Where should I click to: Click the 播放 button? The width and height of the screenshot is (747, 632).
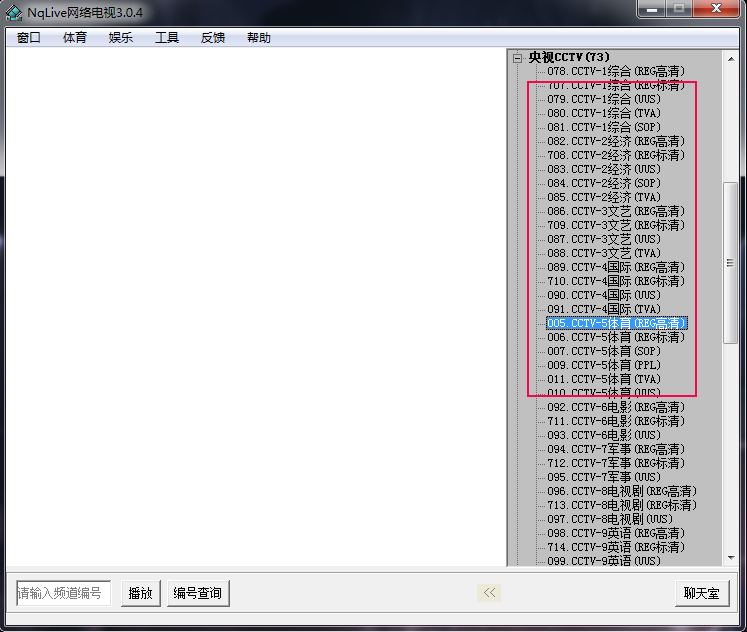click(x=141, y=593)
